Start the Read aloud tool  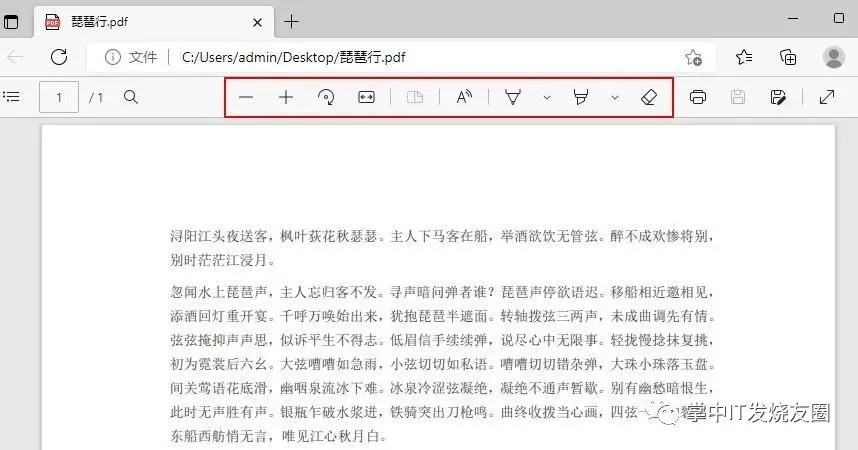click(464, 97)
